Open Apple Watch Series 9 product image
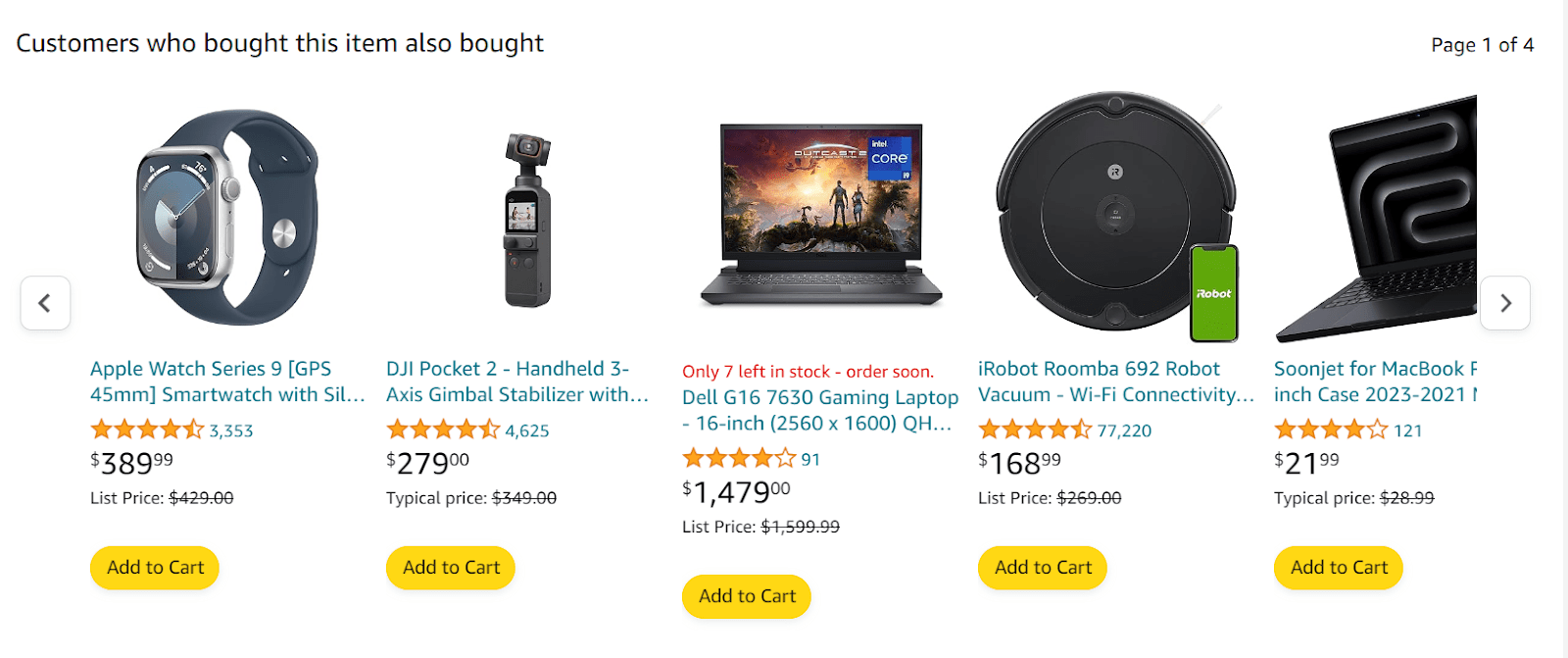Viewport: 1568px width, 658px height. 227,218
